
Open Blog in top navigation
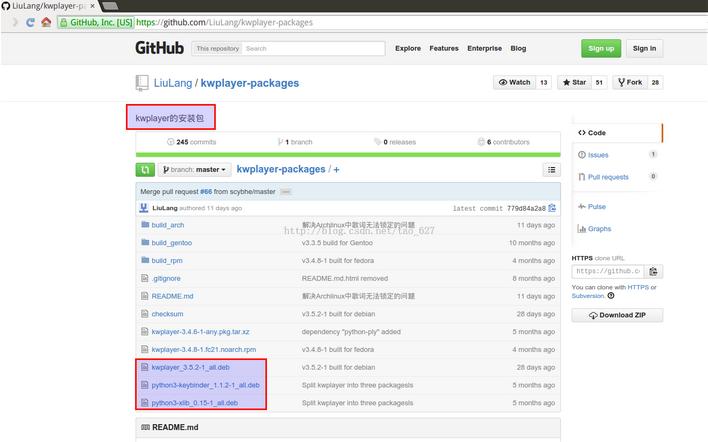click(x=518, y=48)
